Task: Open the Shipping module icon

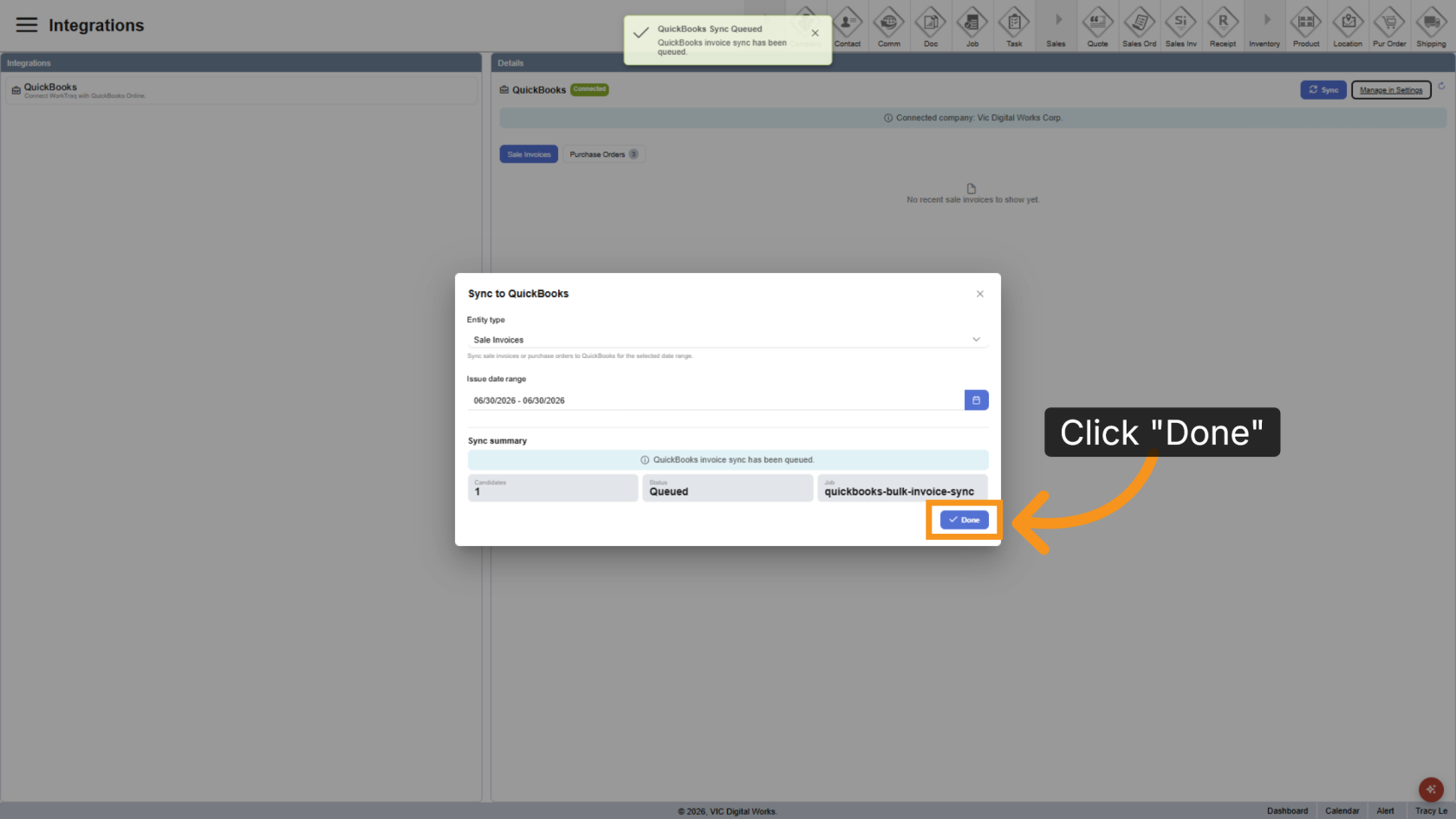Action: click(x=1431, y=27)
